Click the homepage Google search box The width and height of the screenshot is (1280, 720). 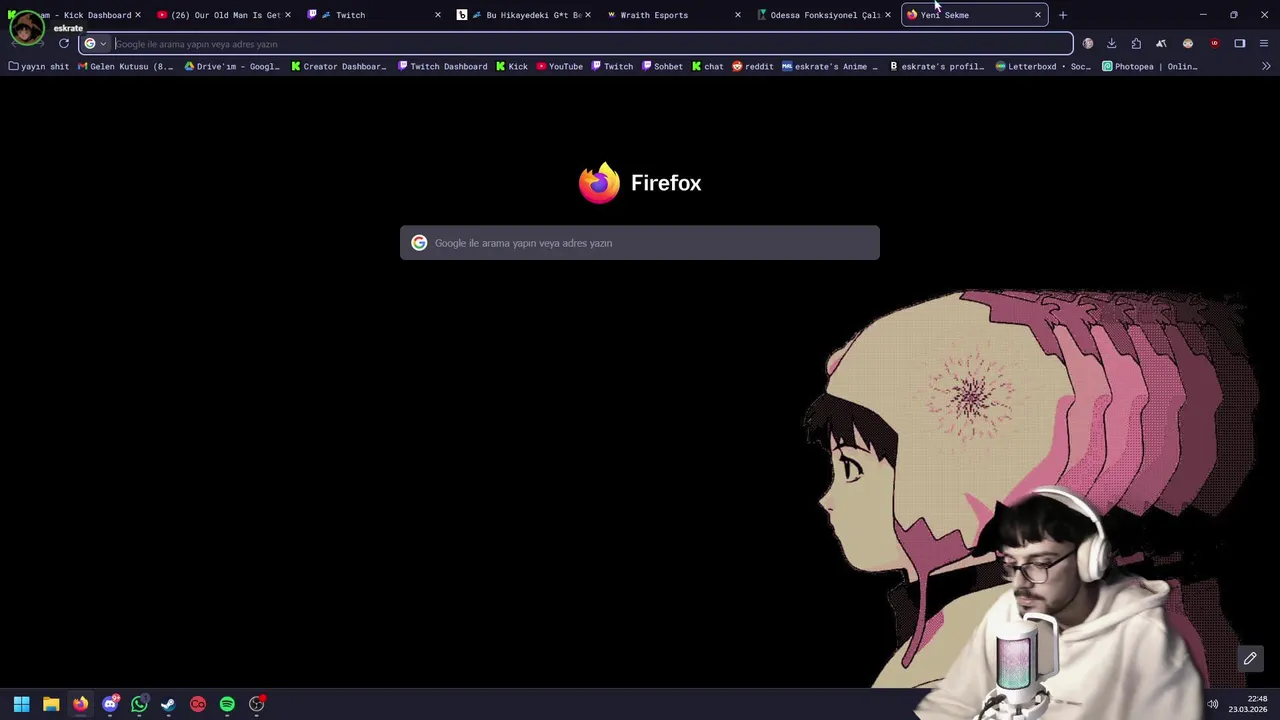(x=640, y=243)
